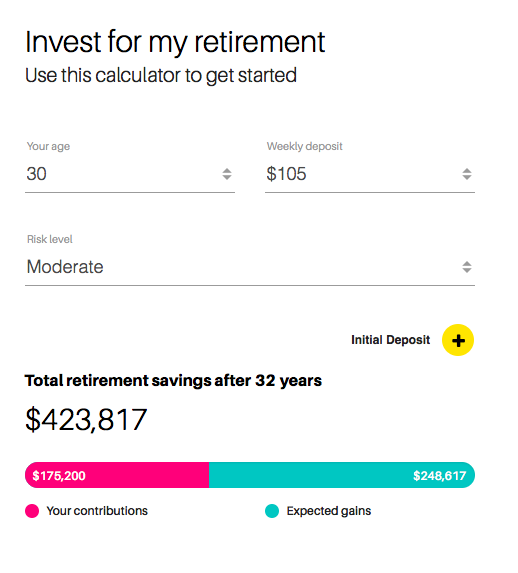The image size is (518, 573).
Task: Click the $248,617 gains value
Action: [x=439, y=475]
